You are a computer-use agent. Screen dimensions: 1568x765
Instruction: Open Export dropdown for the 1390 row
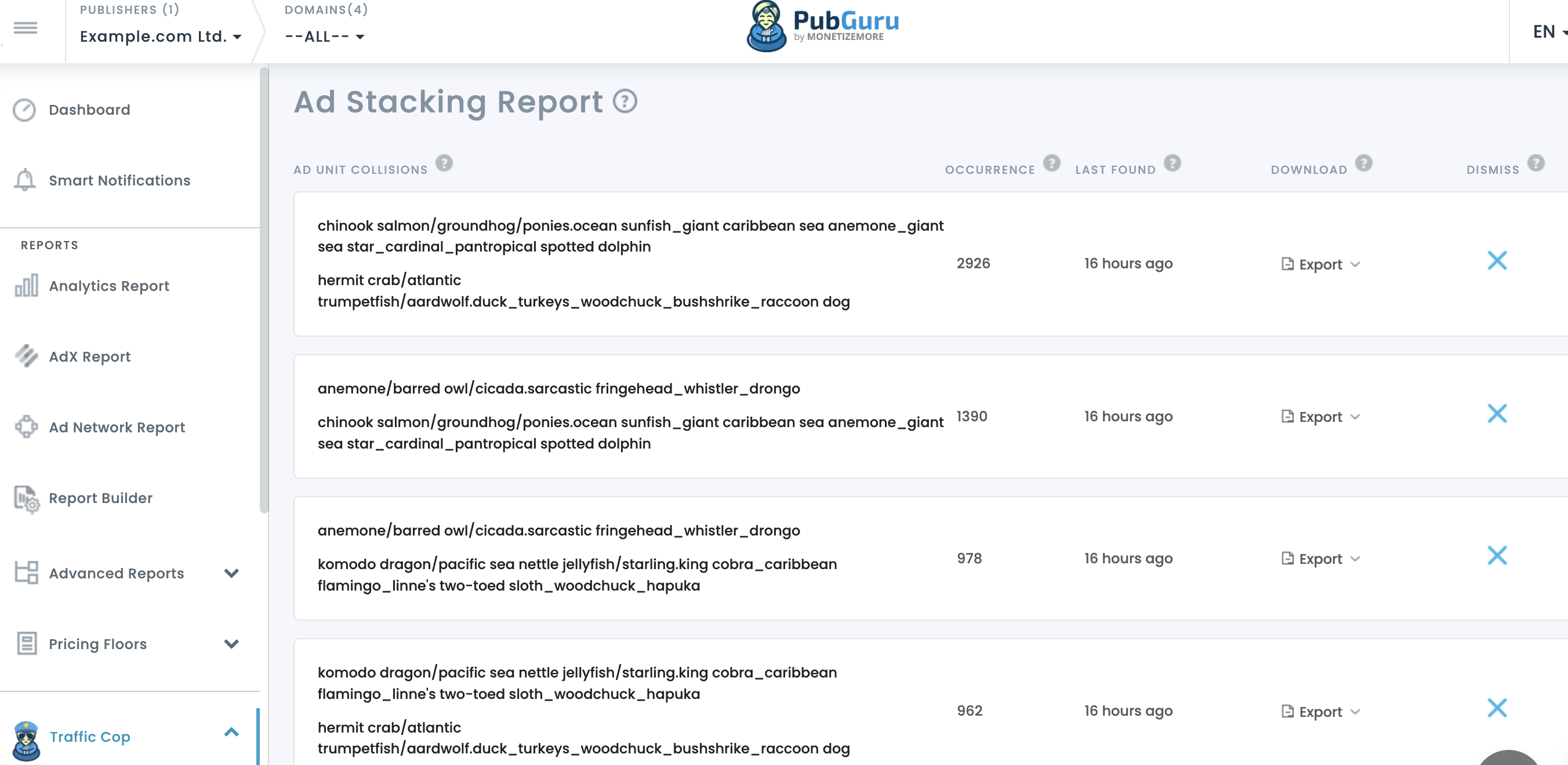(x=1320, y=417)
